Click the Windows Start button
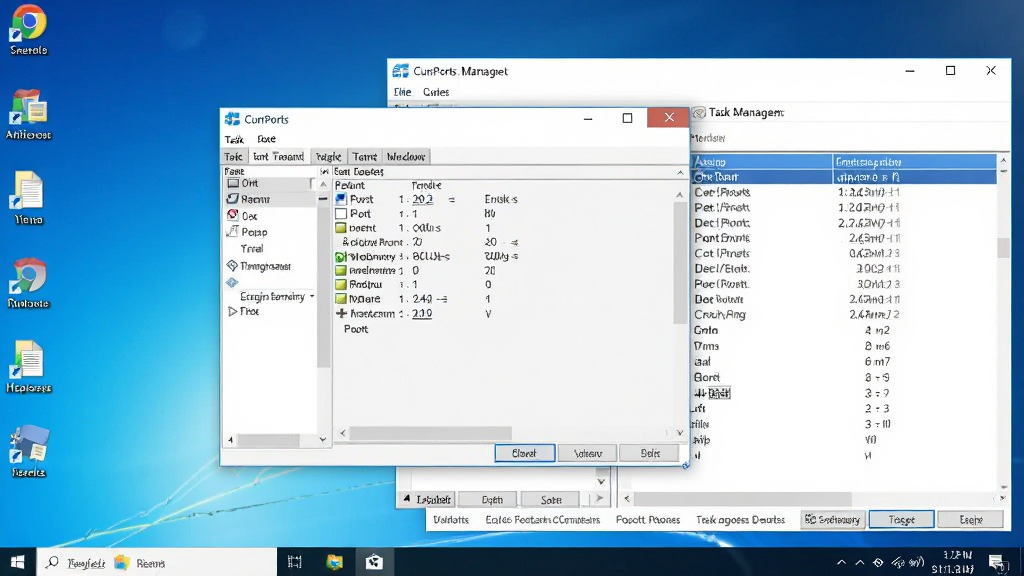 [18, 562]
